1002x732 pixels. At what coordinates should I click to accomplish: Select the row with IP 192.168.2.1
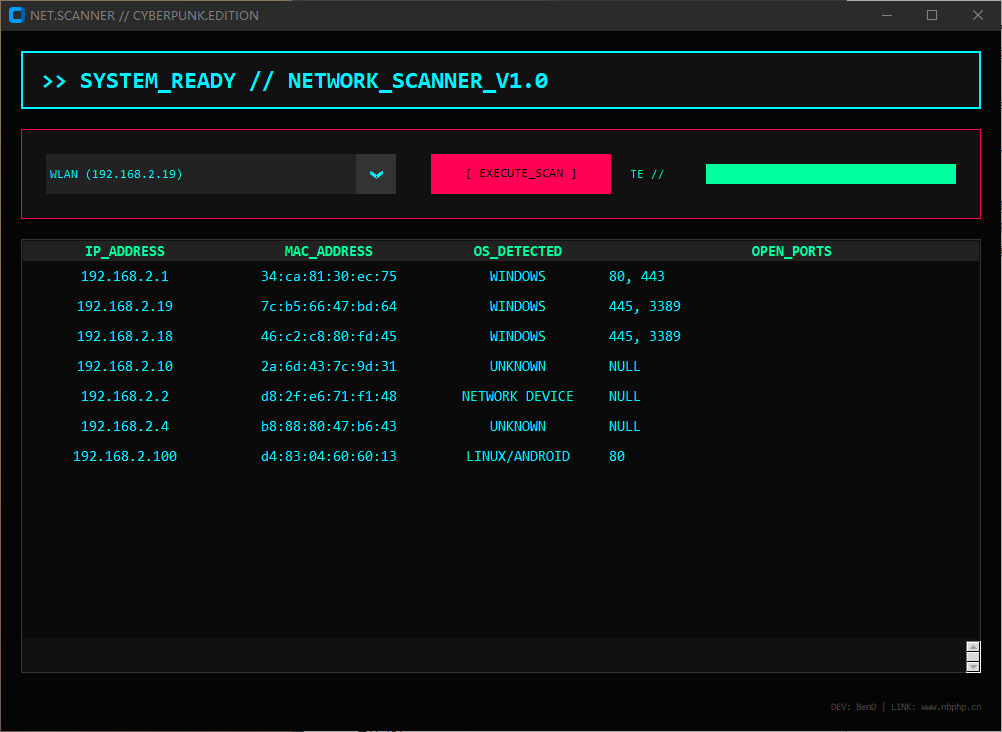500,276
